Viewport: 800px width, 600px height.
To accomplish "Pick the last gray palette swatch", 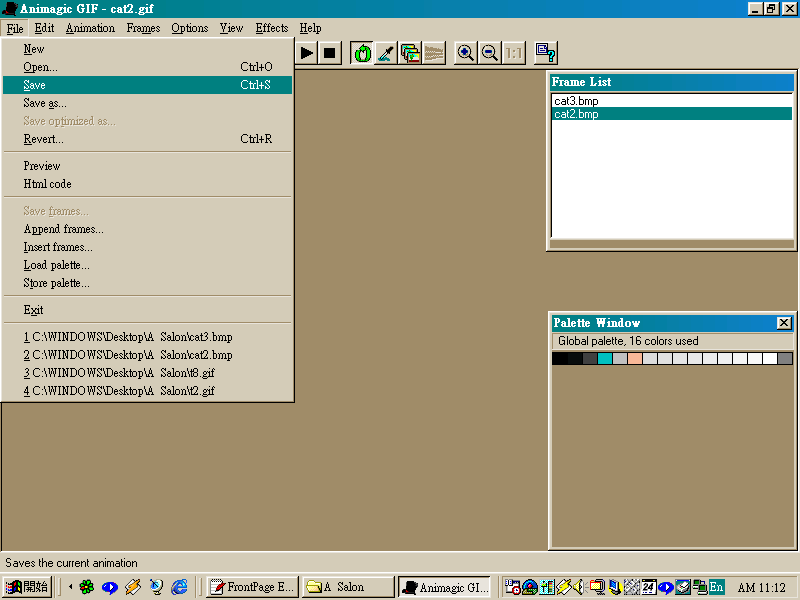I will (785, 359).
